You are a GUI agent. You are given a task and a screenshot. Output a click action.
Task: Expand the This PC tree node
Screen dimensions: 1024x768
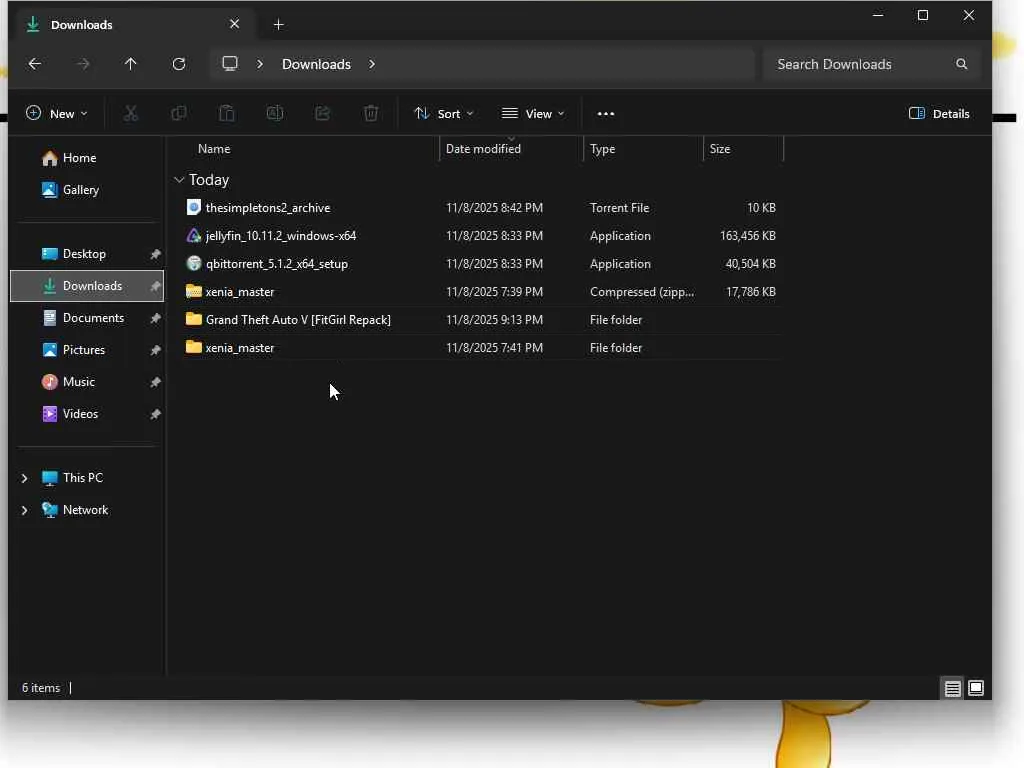tap(24, 478)
